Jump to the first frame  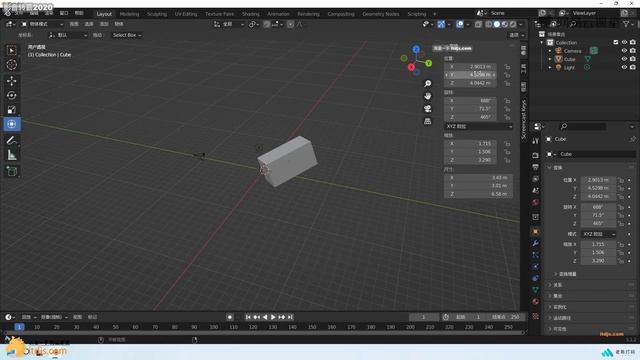pyautogui.click(x=248, y=317)
